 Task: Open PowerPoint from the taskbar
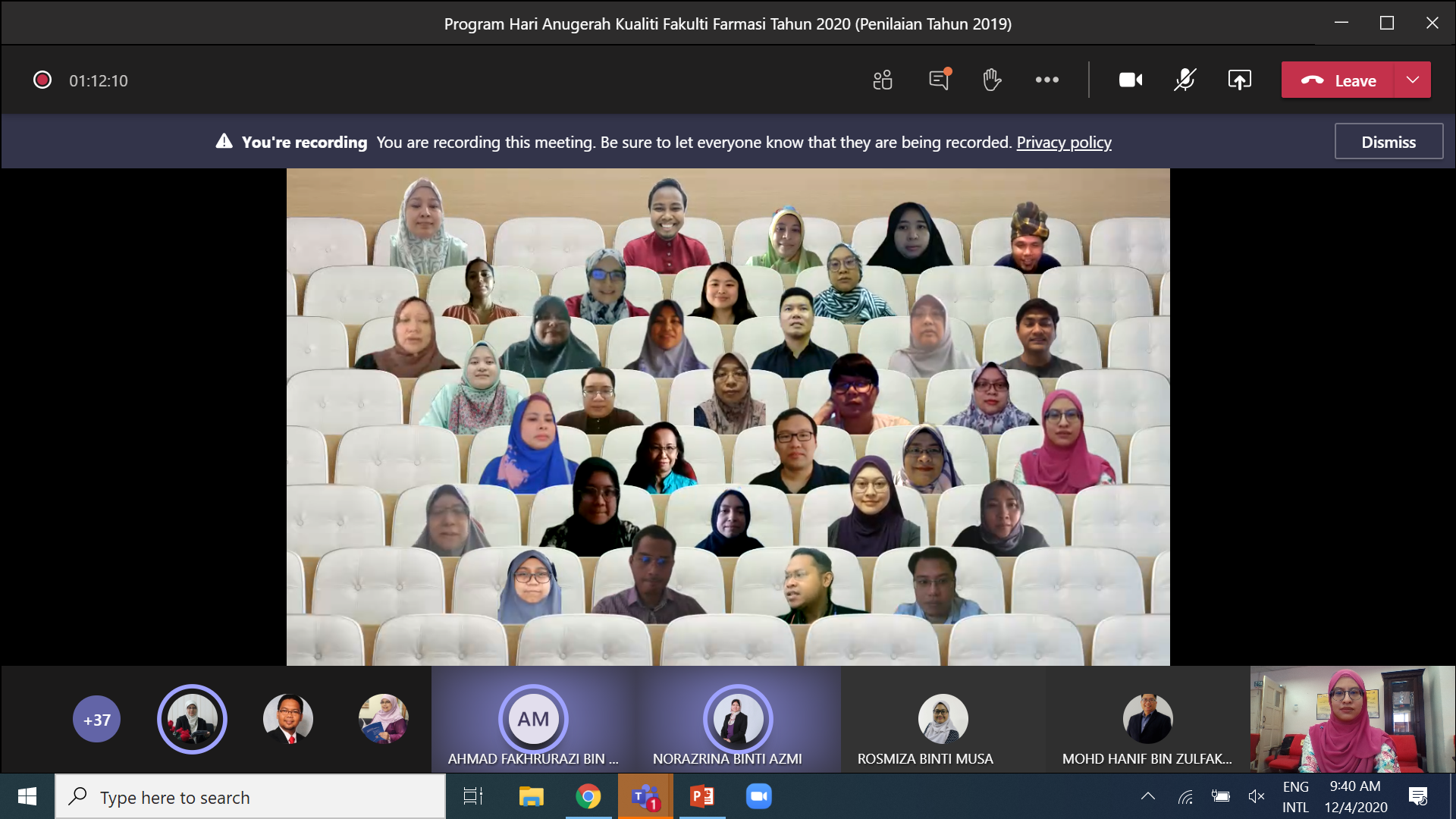[x=702, y=796]
